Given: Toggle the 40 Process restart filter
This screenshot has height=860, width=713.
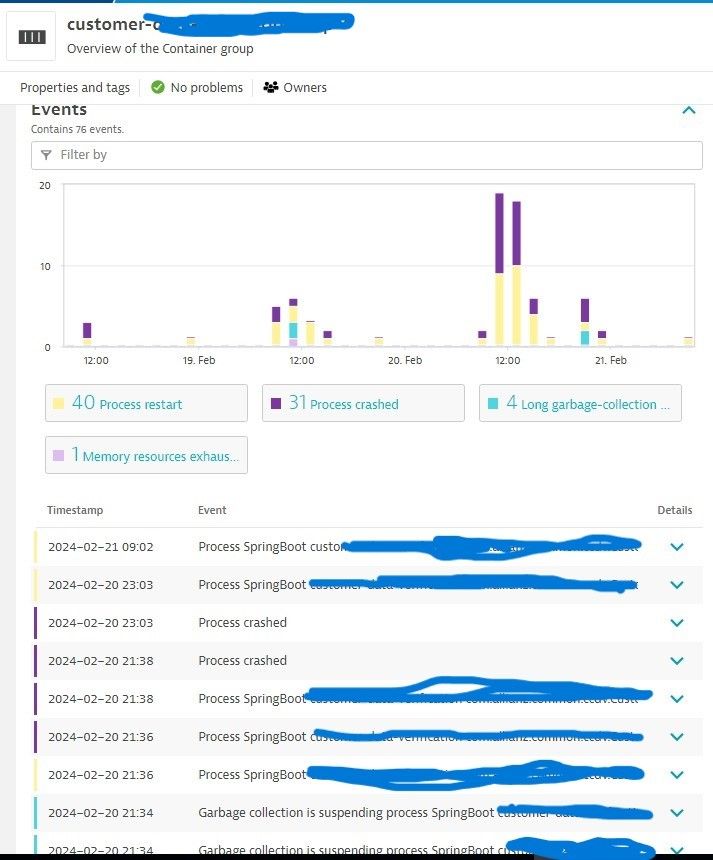Looking at the screenshot, I should (146, 404).
